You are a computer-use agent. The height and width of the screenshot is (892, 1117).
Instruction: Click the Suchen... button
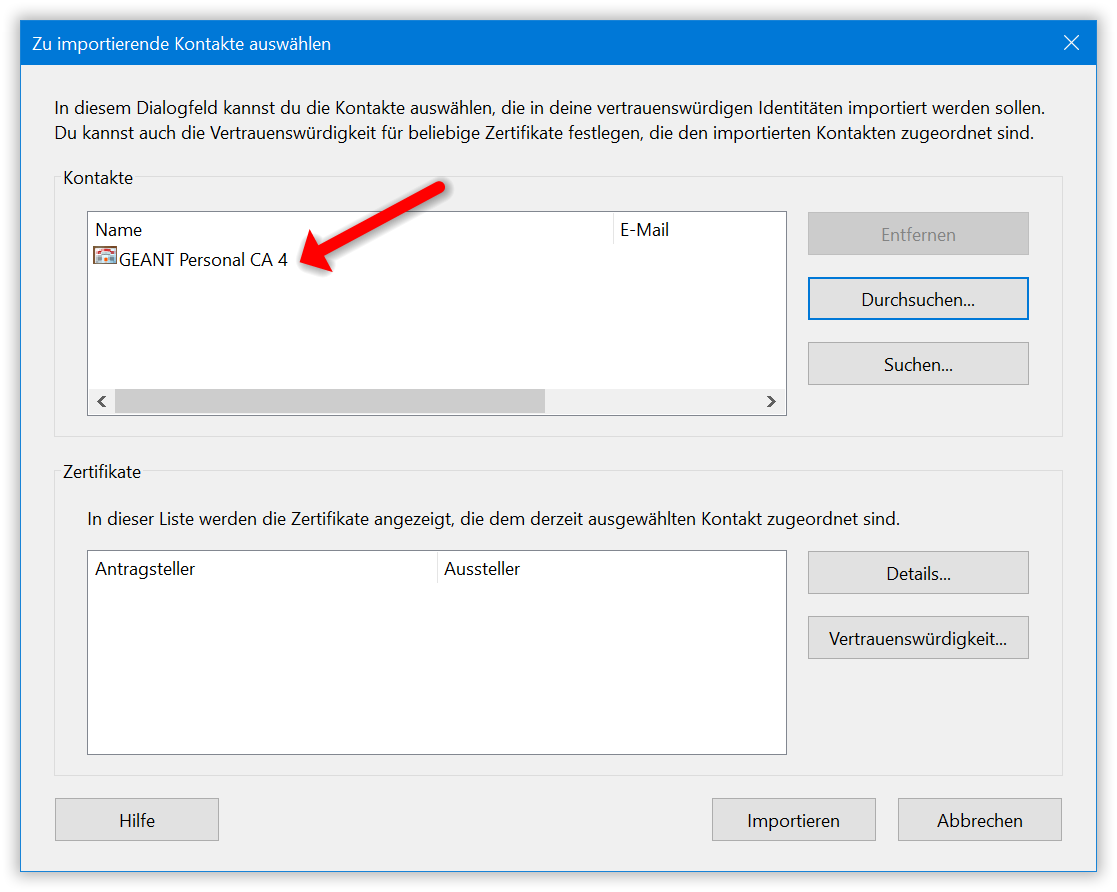(918, 364)
